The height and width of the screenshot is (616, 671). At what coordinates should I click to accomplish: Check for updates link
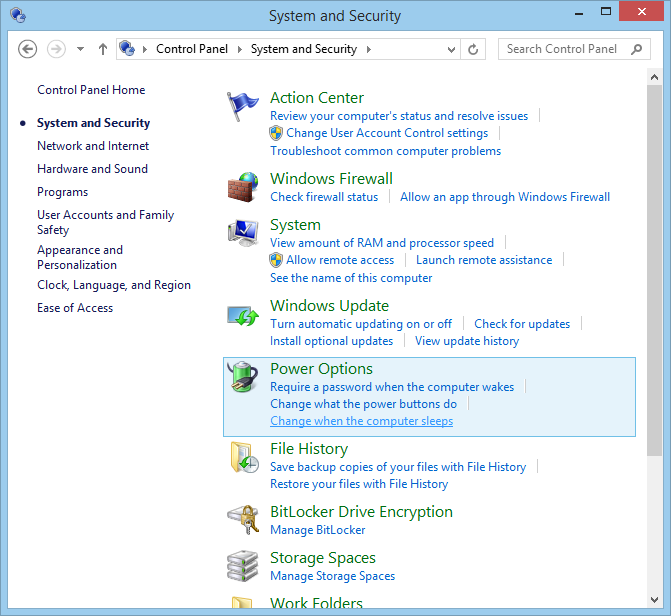[x=522, y=324]
